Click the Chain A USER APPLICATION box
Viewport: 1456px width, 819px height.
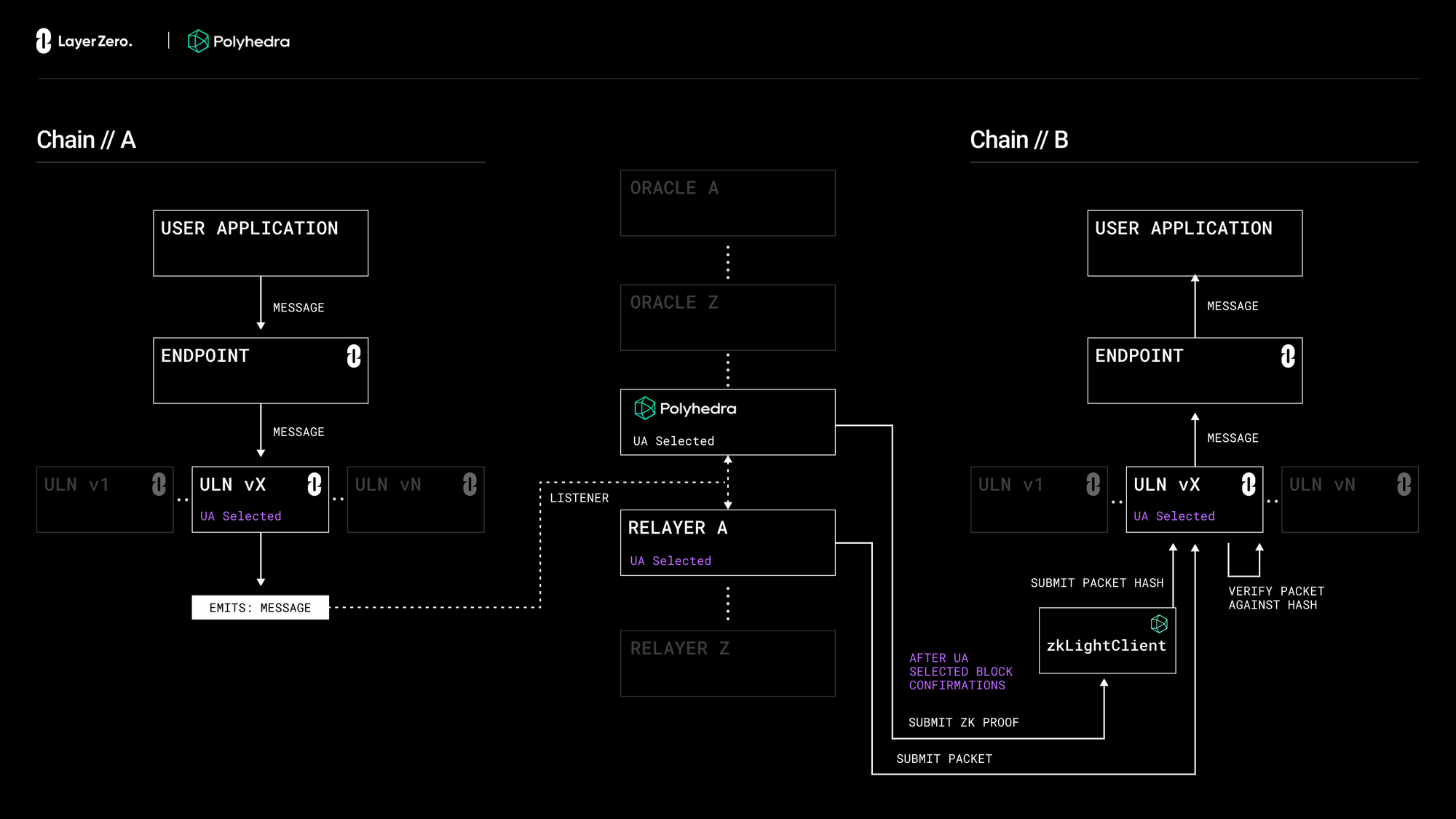point(261,243)
